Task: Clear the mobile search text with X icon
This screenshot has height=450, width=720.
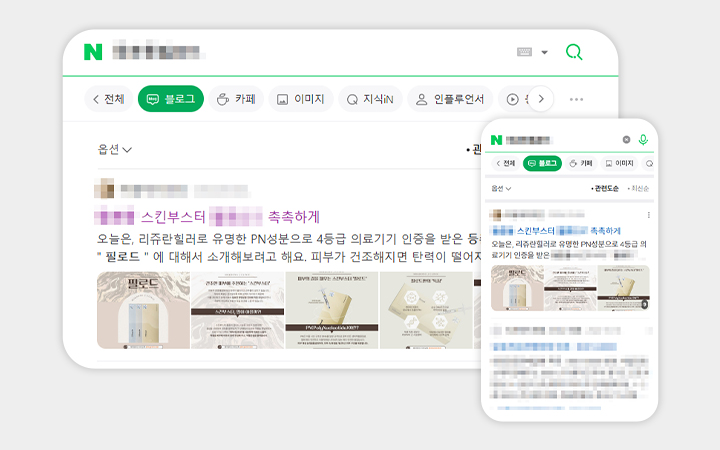Action: (x=627, y=139)
